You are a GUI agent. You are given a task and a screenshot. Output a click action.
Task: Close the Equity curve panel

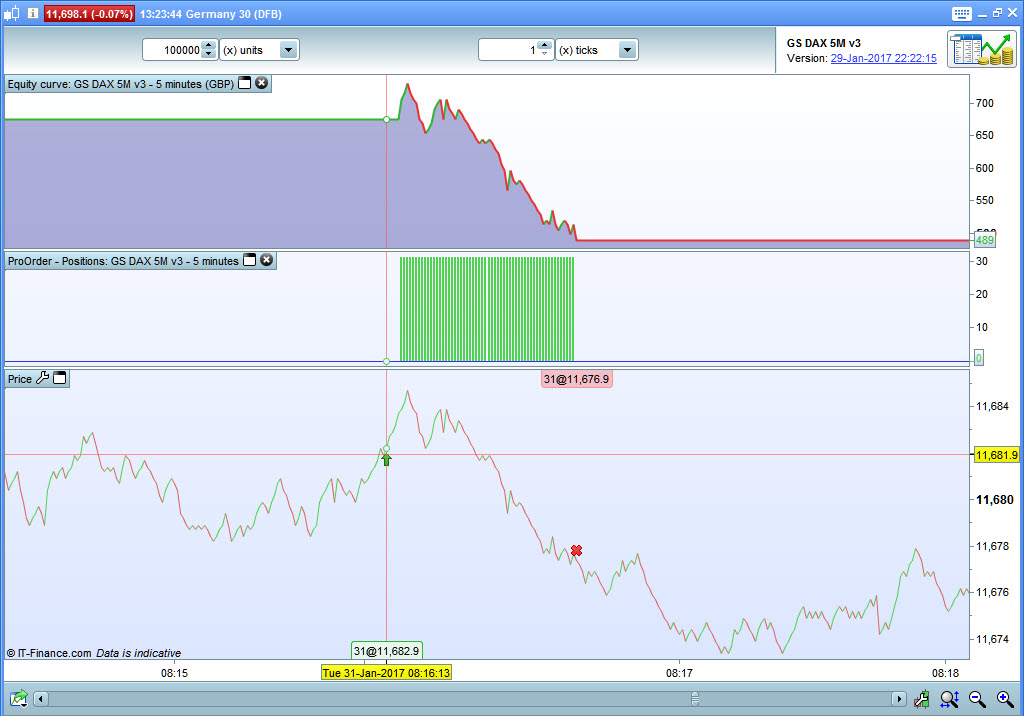tap(261, 83)
